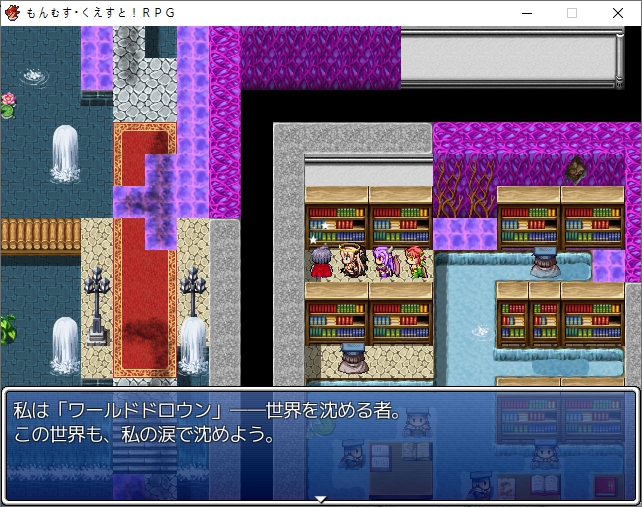642x507 pixels.
Task: Click the red-caped gray-haired hero sprite
Action: (321, 262)
